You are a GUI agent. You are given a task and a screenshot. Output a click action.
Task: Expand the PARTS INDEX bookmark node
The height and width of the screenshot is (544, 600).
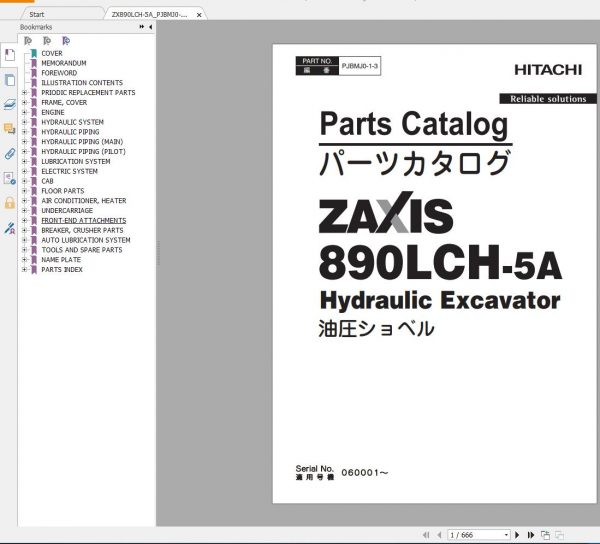(24, 269)
